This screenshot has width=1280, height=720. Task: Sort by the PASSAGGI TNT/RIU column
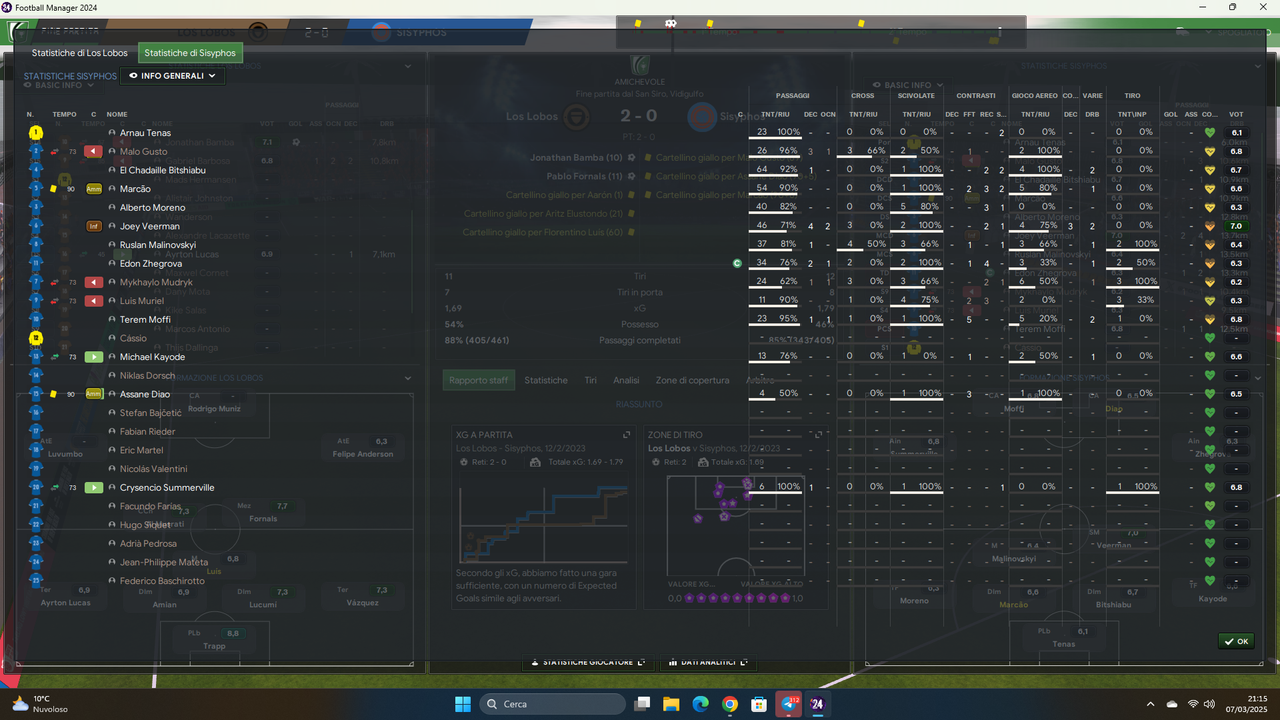pyautogui.click(x=776, y=114)
